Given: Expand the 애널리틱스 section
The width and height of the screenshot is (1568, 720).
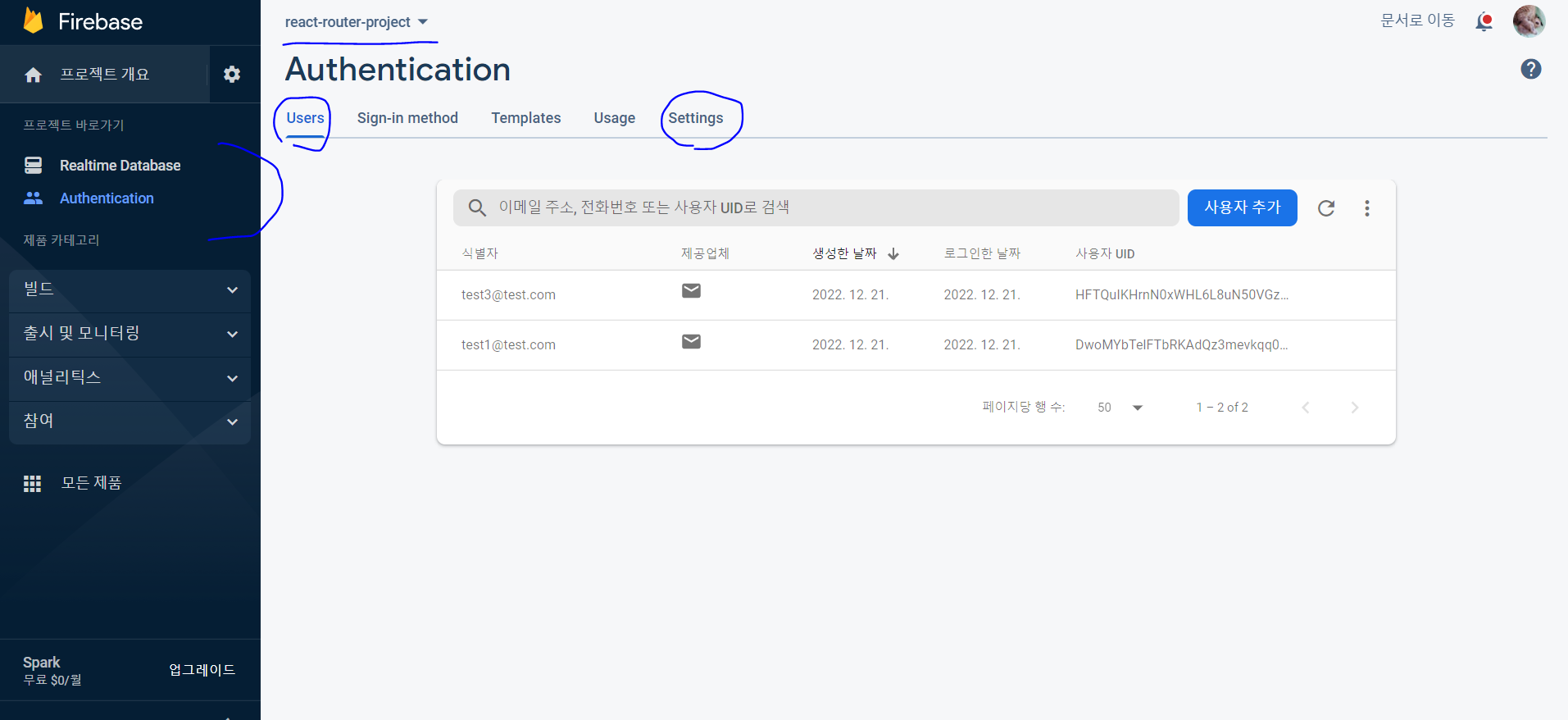Looking at the screenshot, I should 130,379.
